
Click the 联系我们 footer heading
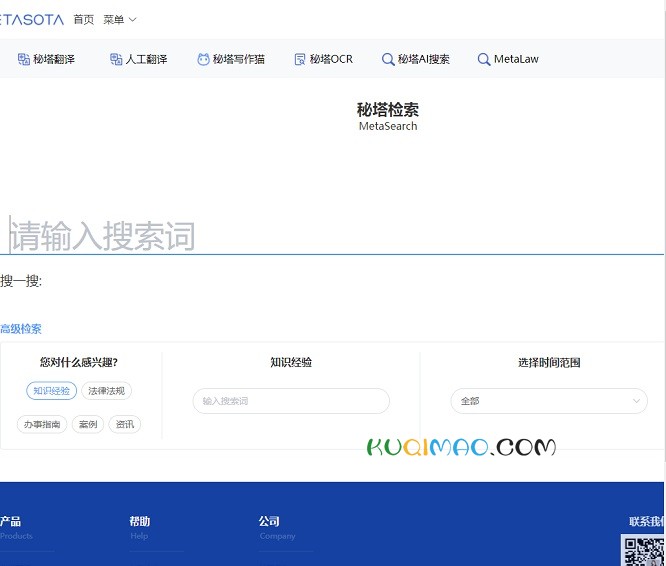pyautogui.click(x=647, y=521)
